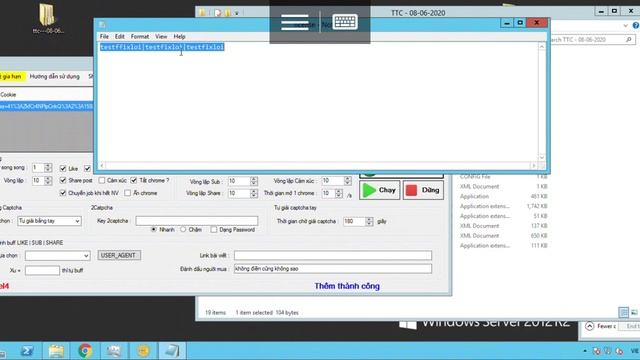Open the Notepad Help menu

tap(179, 36)
